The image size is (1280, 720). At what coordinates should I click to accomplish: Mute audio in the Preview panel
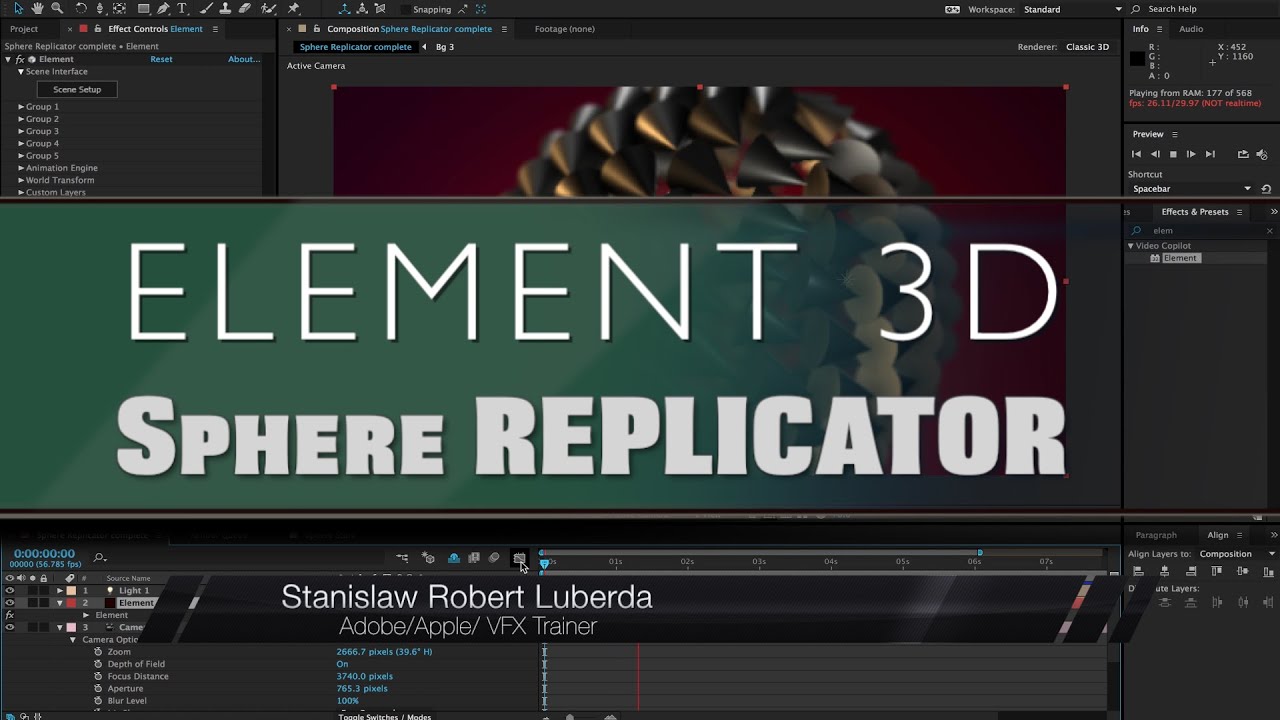tap(1262, 154)
